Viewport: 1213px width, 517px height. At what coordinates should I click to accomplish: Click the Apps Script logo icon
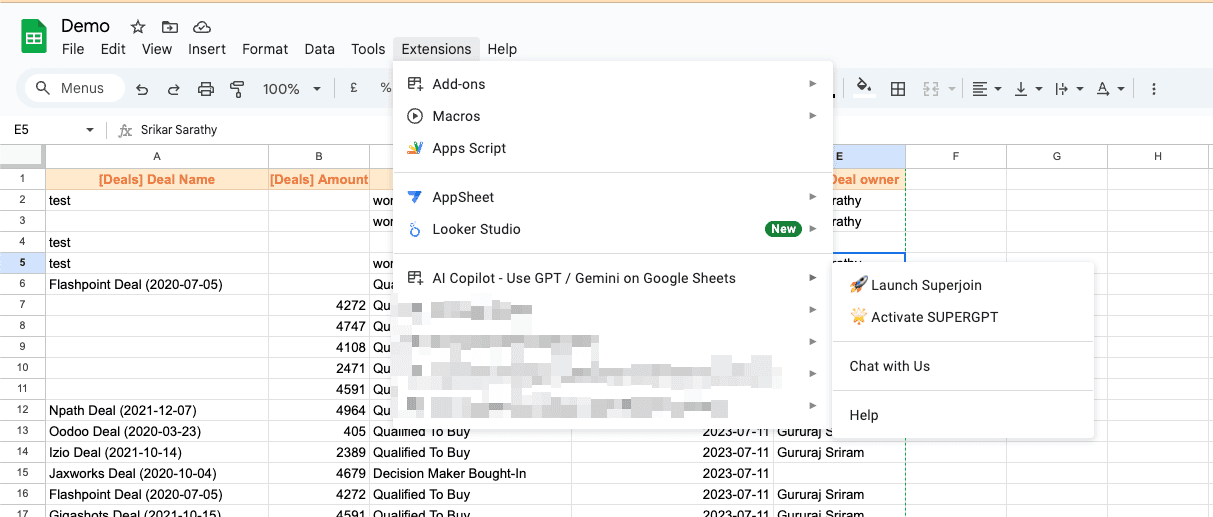415,148
